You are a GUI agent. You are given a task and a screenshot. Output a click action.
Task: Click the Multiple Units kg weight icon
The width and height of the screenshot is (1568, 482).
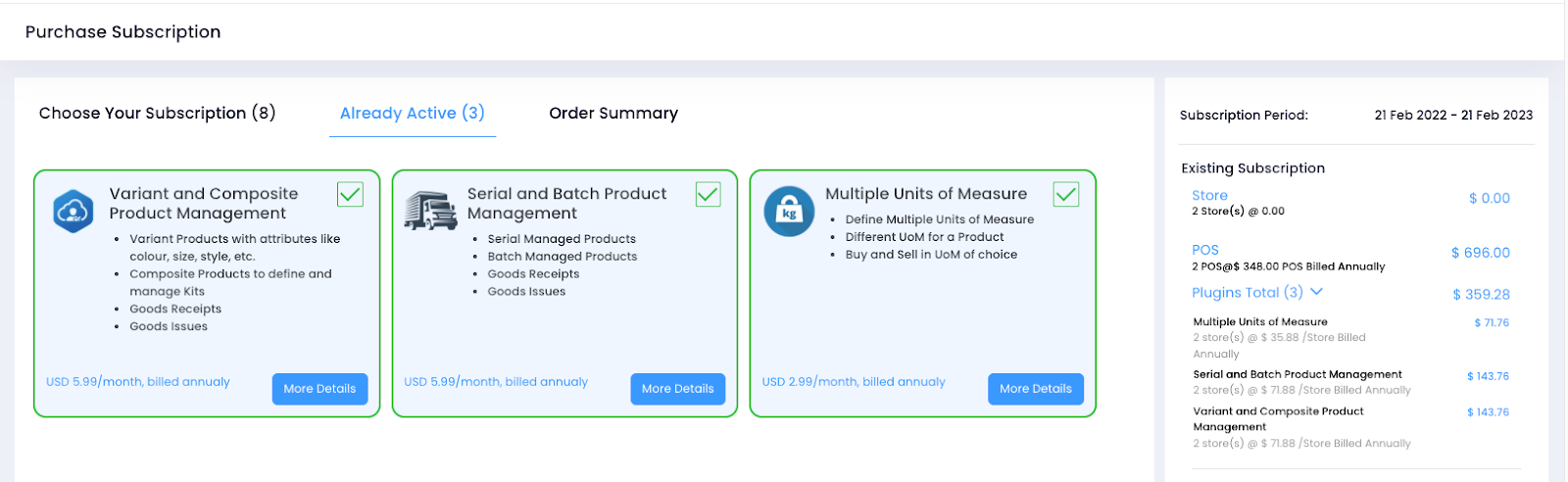(x=789, y=211)
